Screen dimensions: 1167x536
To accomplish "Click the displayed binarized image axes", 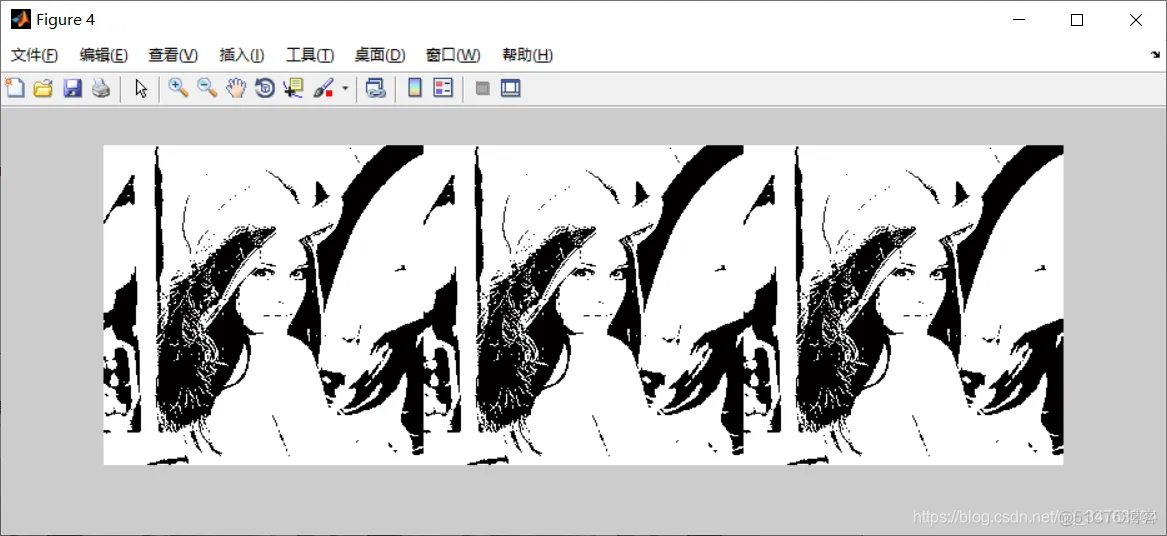I will pos(583,304).
